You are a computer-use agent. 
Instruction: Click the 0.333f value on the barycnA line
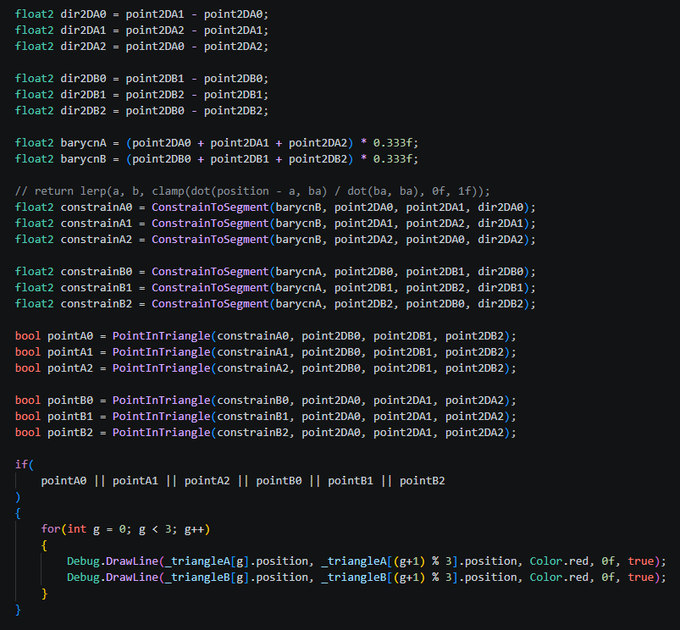392,143
